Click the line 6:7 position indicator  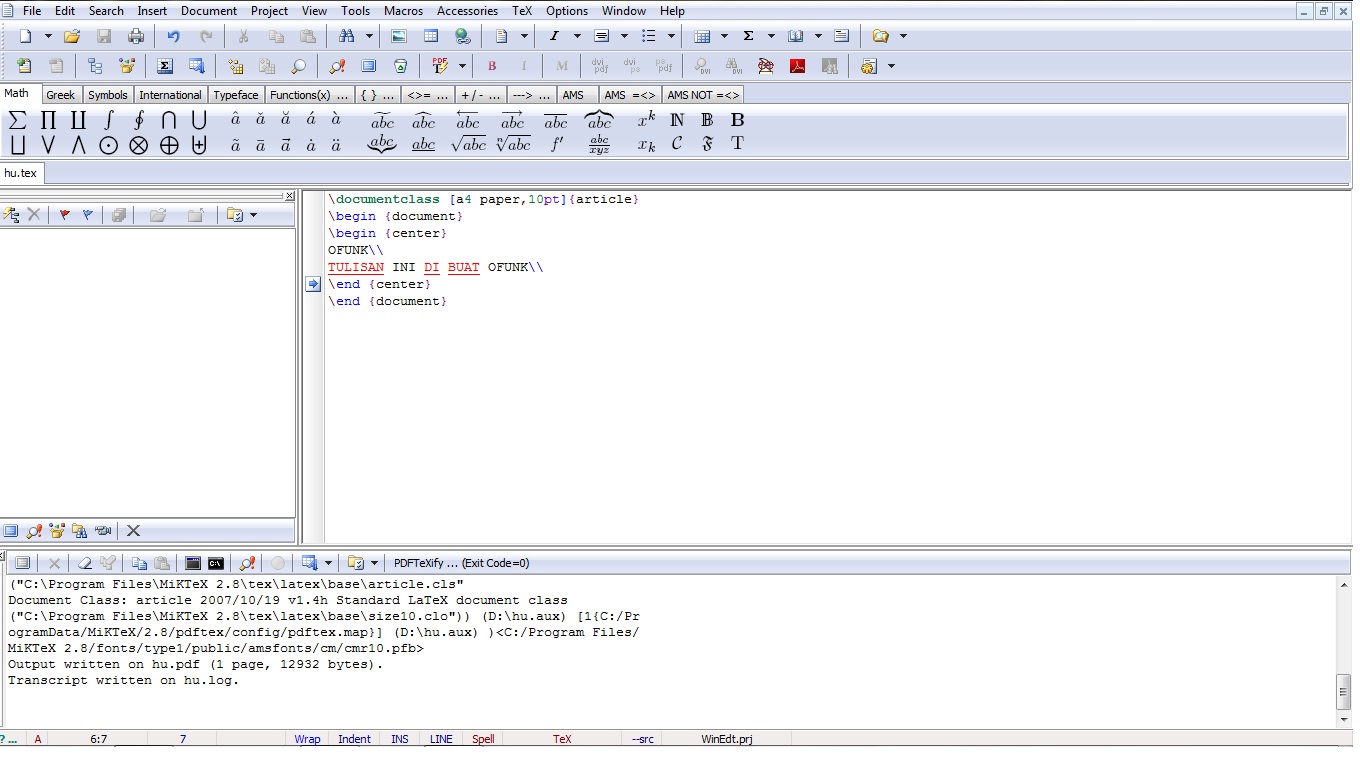pyautogui.click(x=98, y=739)
